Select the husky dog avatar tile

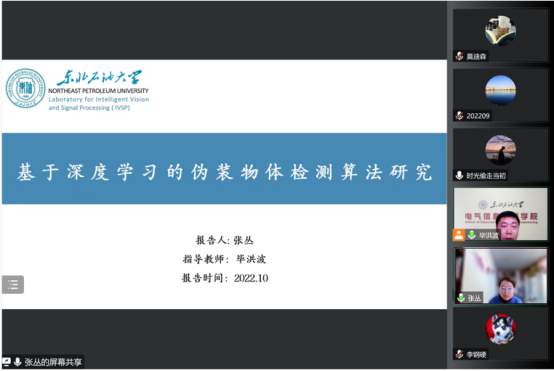point(500,329)
